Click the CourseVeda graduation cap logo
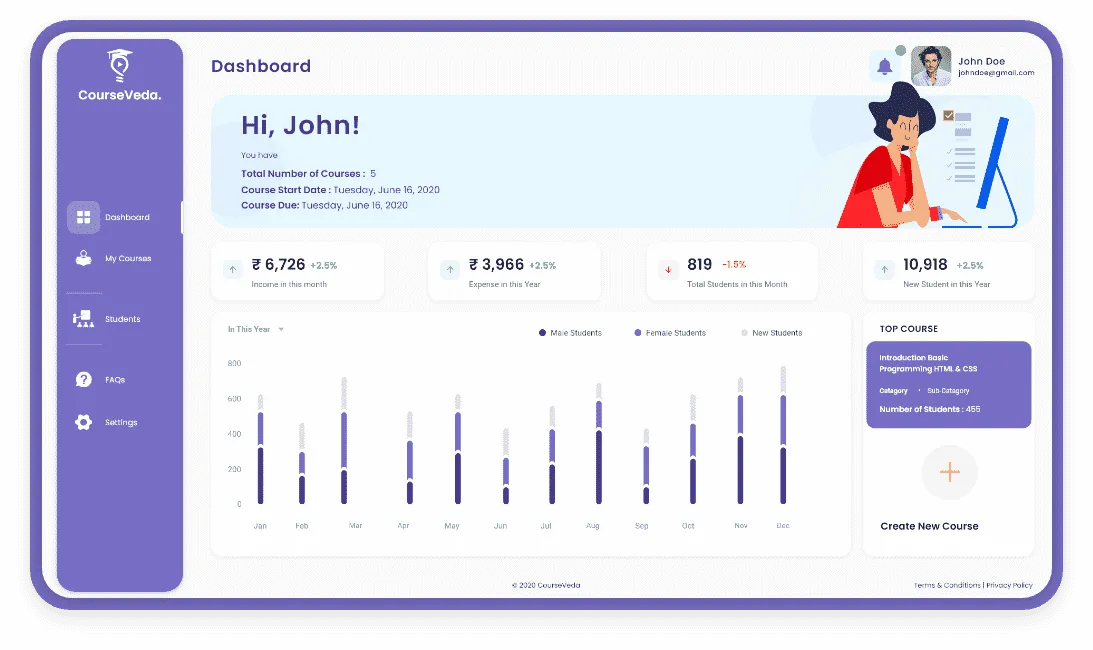 coord(120,66)
